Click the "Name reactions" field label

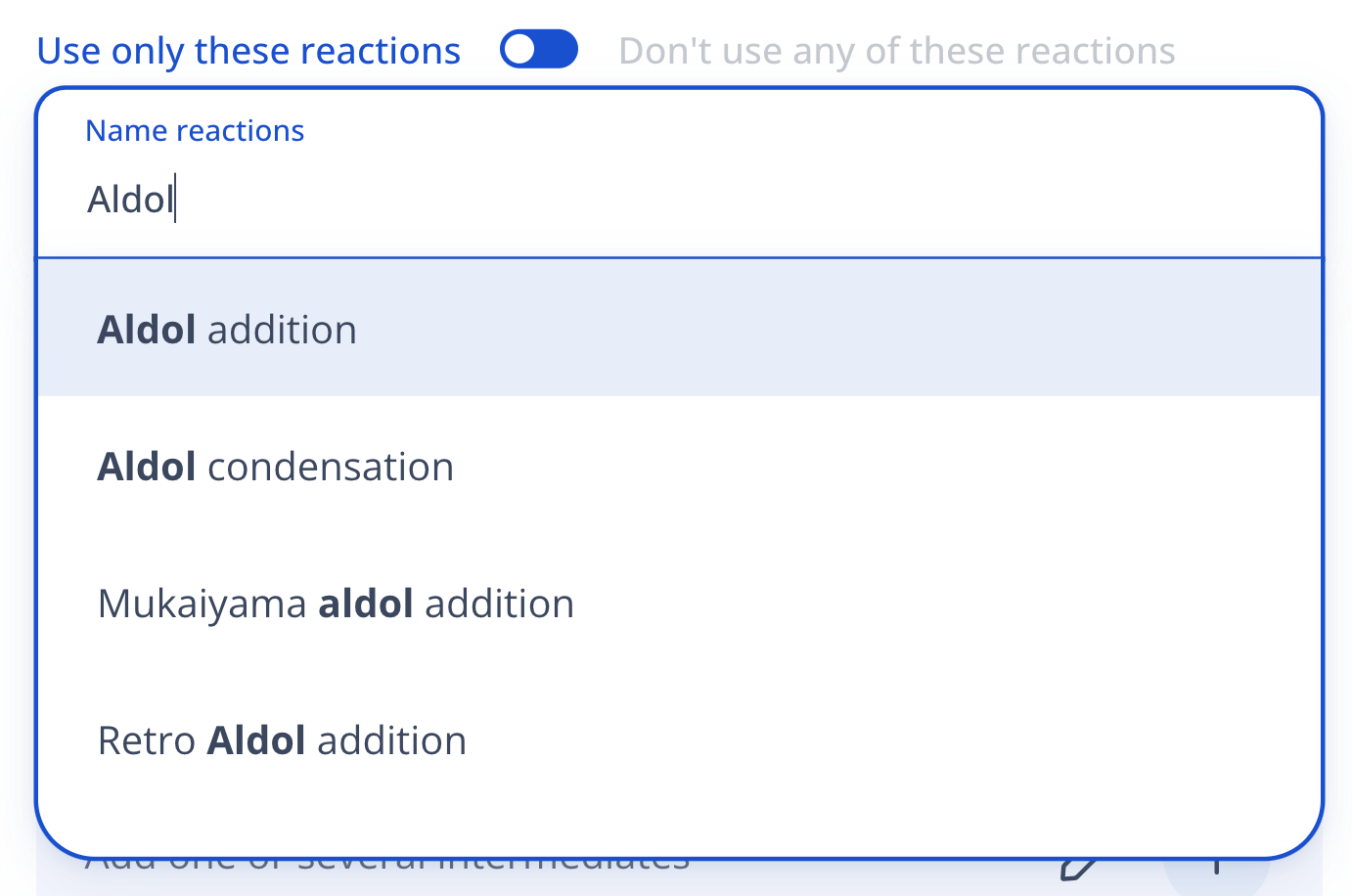pos(195,131)
